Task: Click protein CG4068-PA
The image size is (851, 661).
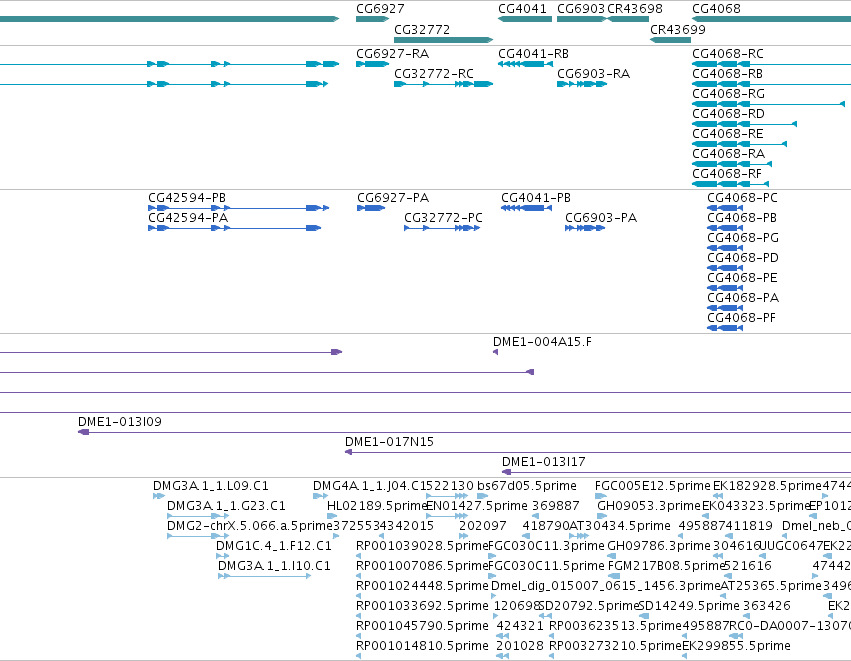Action: tap(725, 308)
